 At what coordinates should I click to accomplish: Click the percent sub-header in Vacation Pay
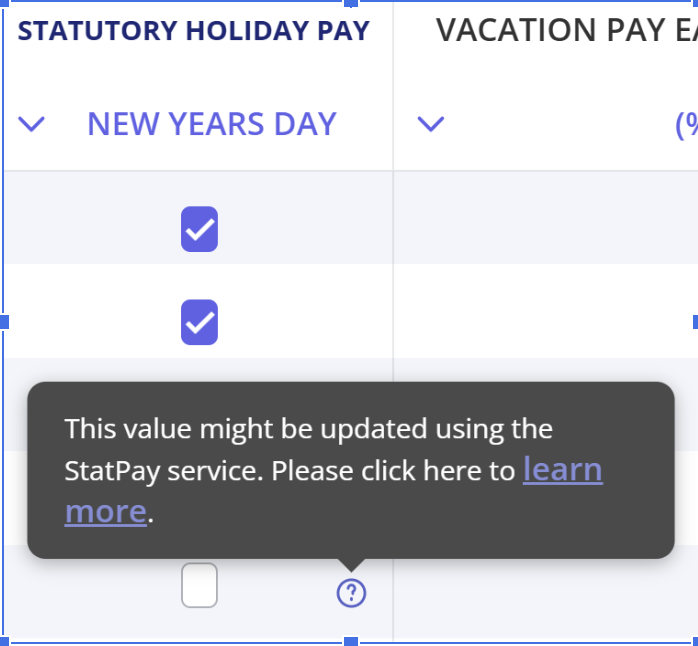686,124
